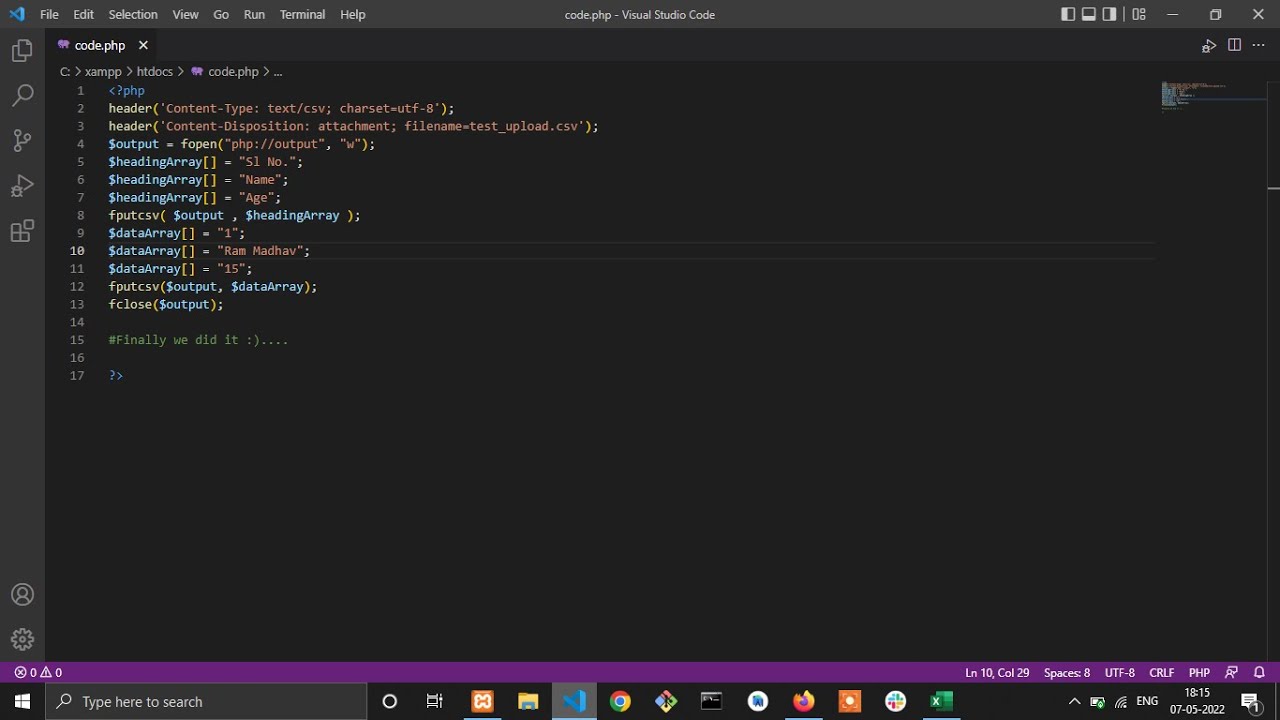Click the C: breadcrumb root

pos(65,72)
